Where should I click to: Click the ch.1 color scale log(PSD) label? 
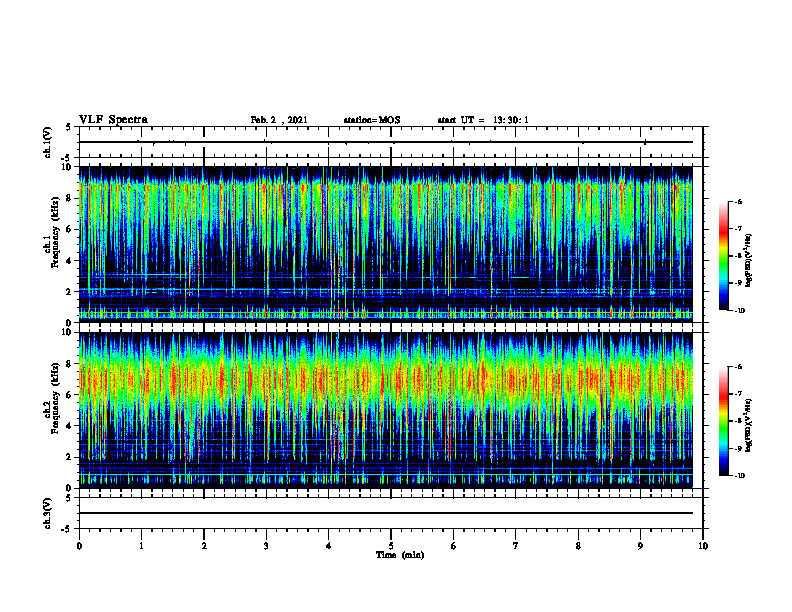pos(749,260)
